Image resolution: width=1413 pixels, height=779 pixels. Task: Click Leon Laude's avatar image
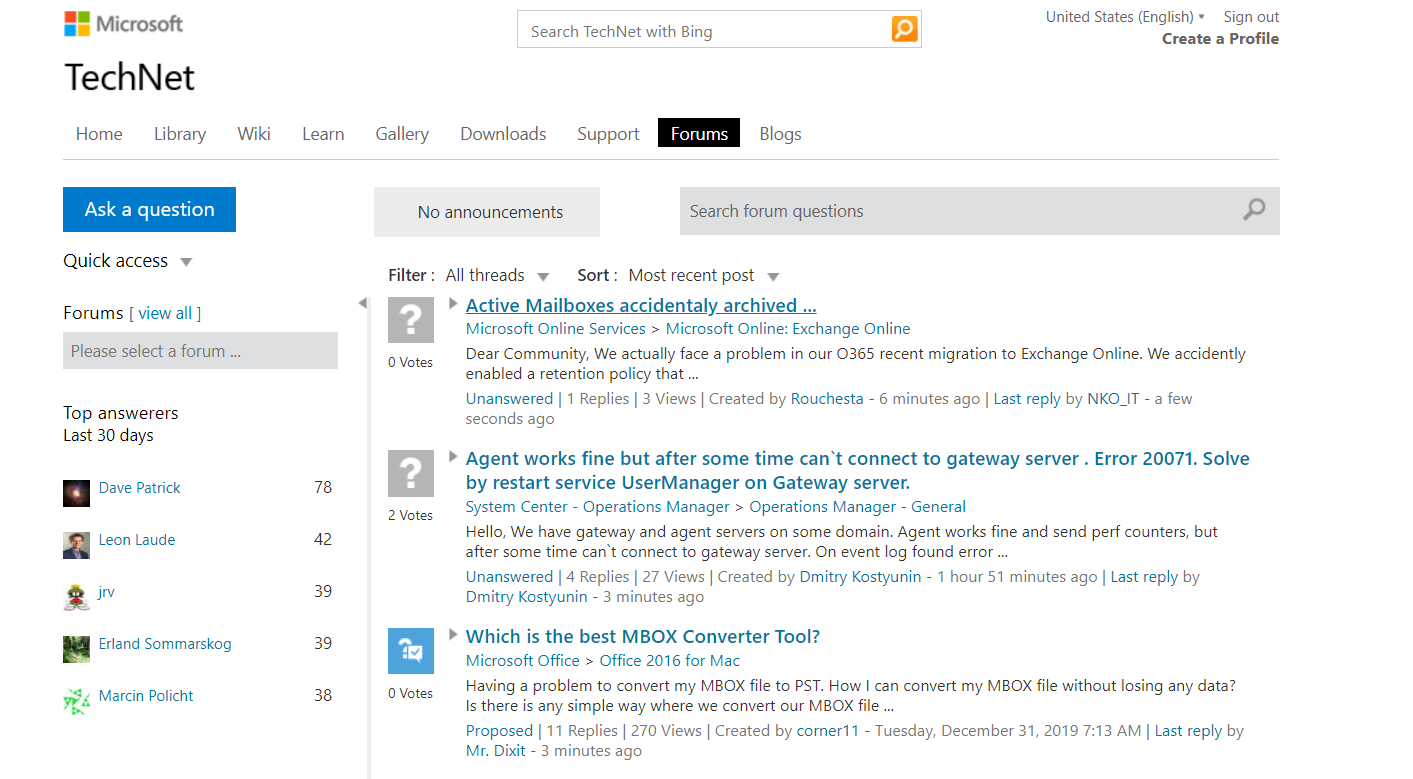(76, 545)
